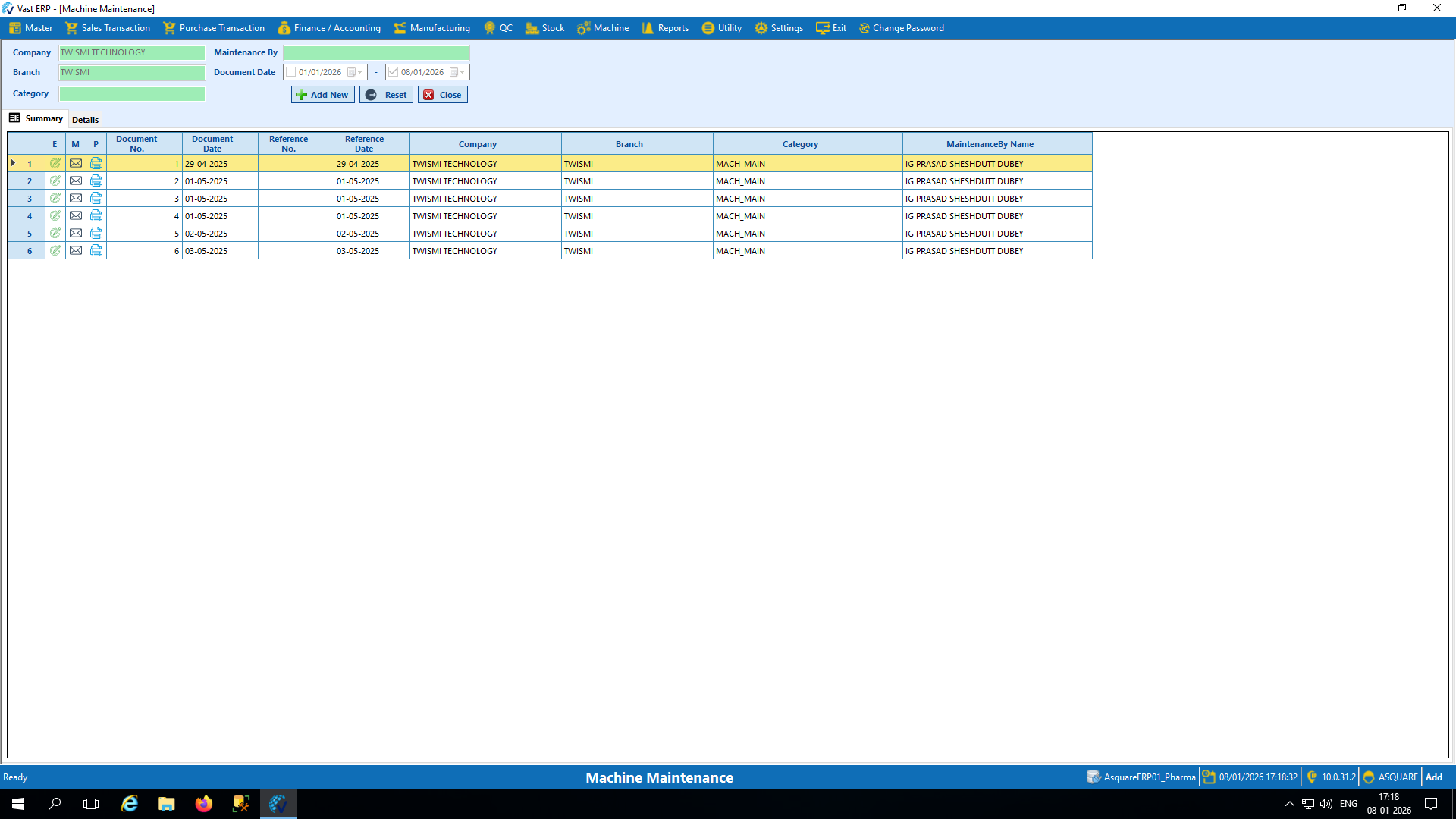This screenshot has width=1456, height=819.
Task: Show hidden system tray icons
Action: click(1289, 804)
